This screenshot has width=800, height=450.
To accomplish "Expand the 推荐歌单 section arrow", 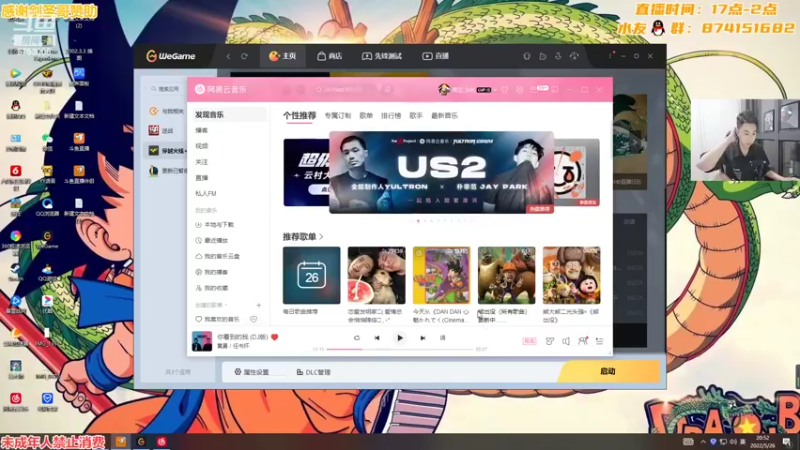I will [x=321, y=237].
